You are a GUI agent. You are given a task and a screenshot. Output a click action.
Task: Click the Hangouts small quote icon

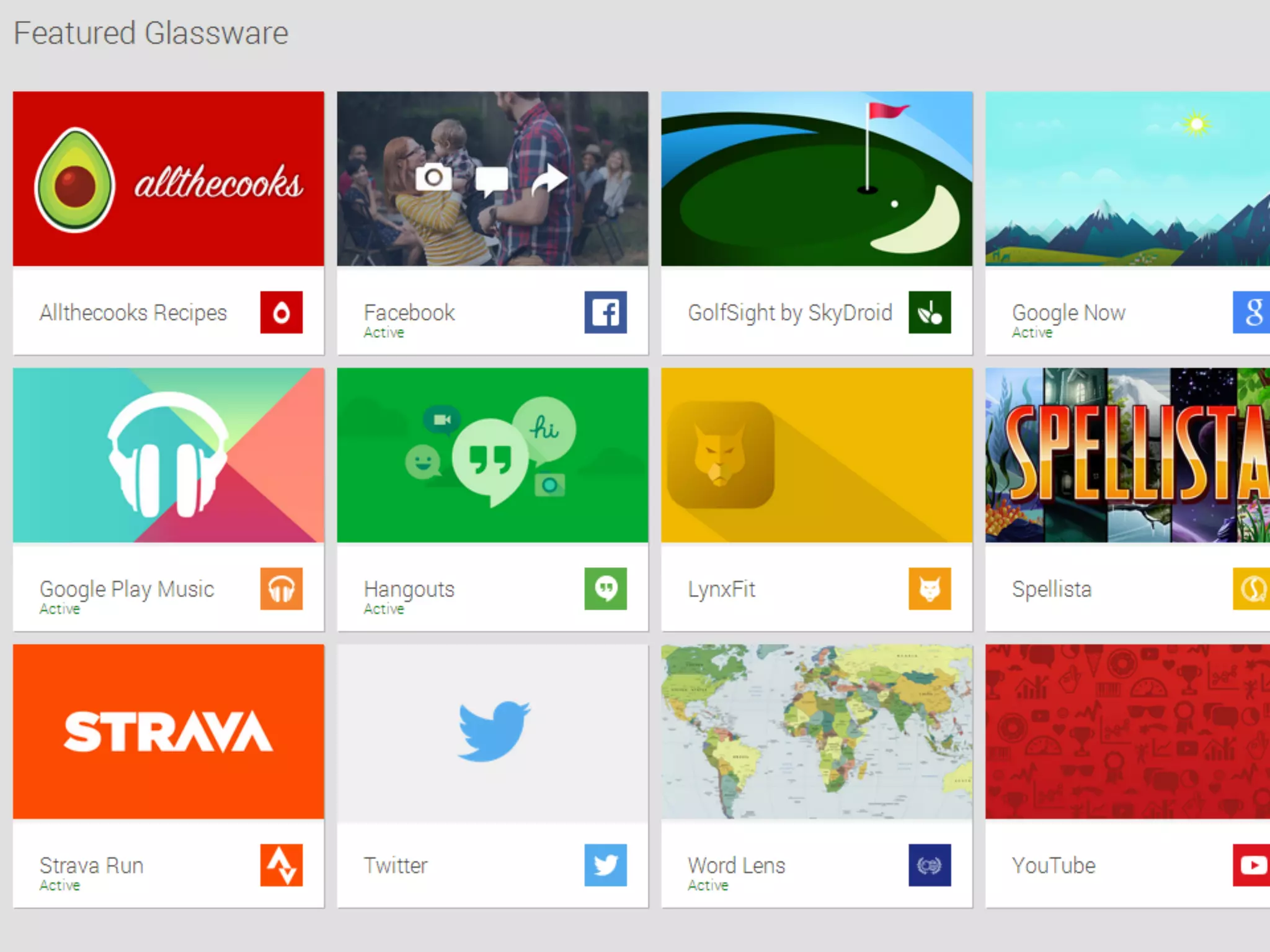(x=605, y=589)
